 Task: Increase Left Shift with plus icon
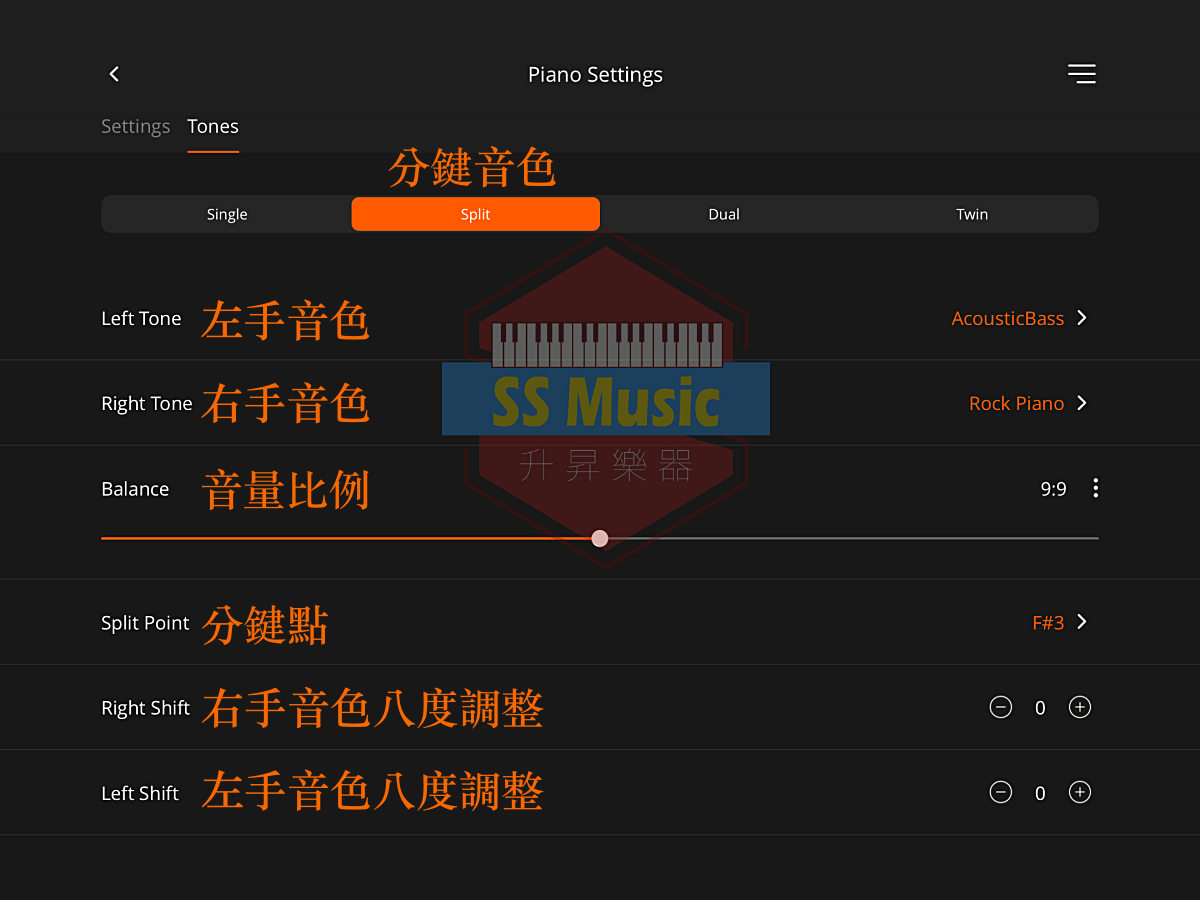(1080, 792)
